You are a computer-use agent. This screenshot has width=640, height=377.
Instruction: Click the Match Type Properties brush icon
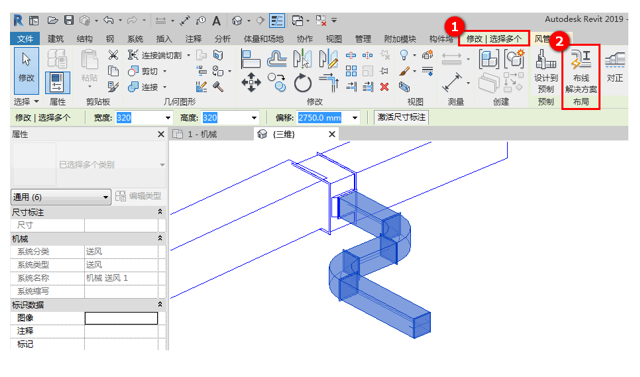tap(113, 86)
